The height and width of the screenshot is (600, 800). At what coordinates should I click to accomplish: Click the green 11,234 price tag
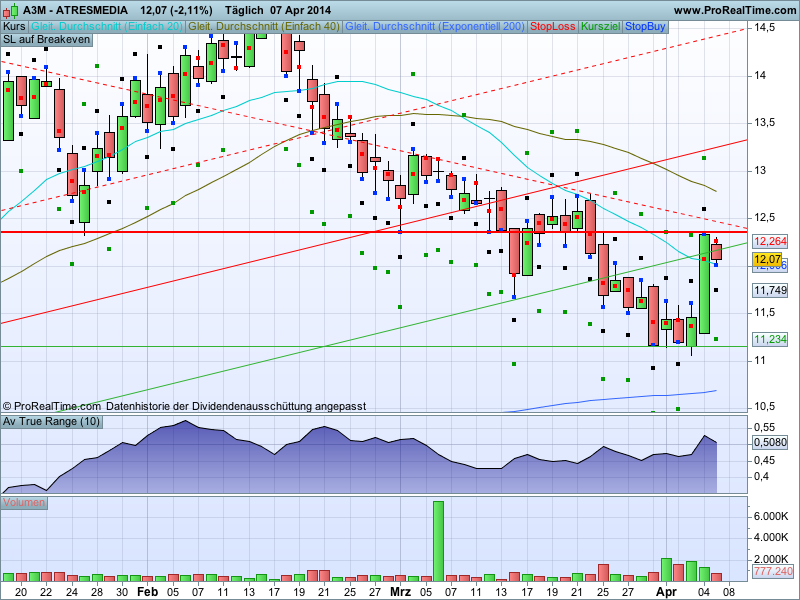tap(770, 339)
